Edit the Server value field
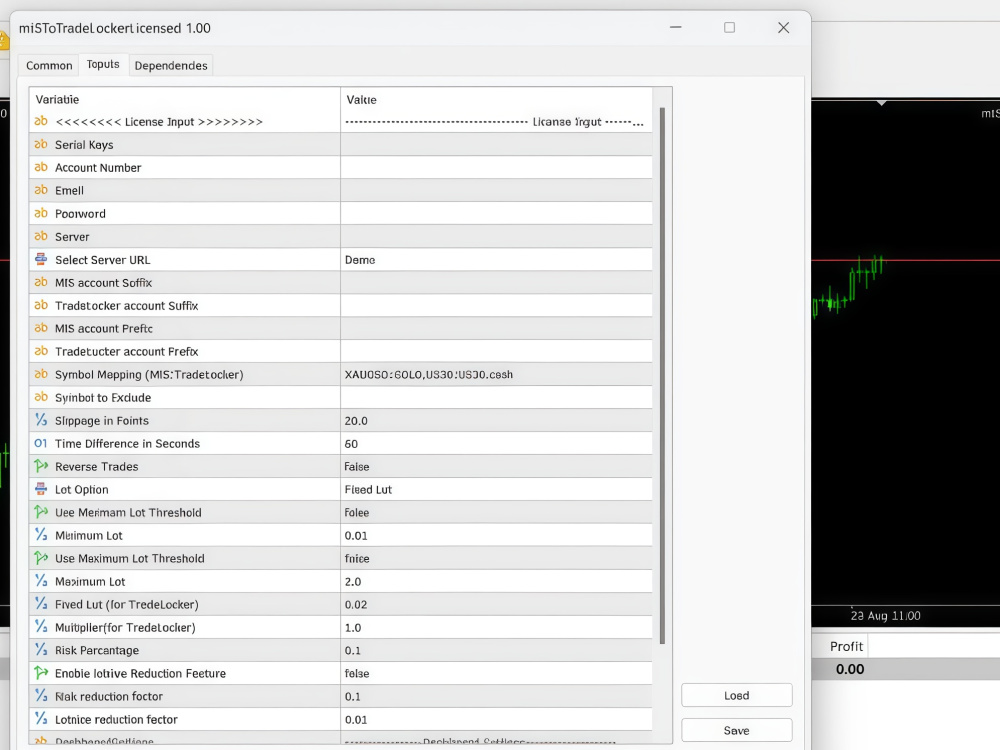 click(x=496, y=237)
